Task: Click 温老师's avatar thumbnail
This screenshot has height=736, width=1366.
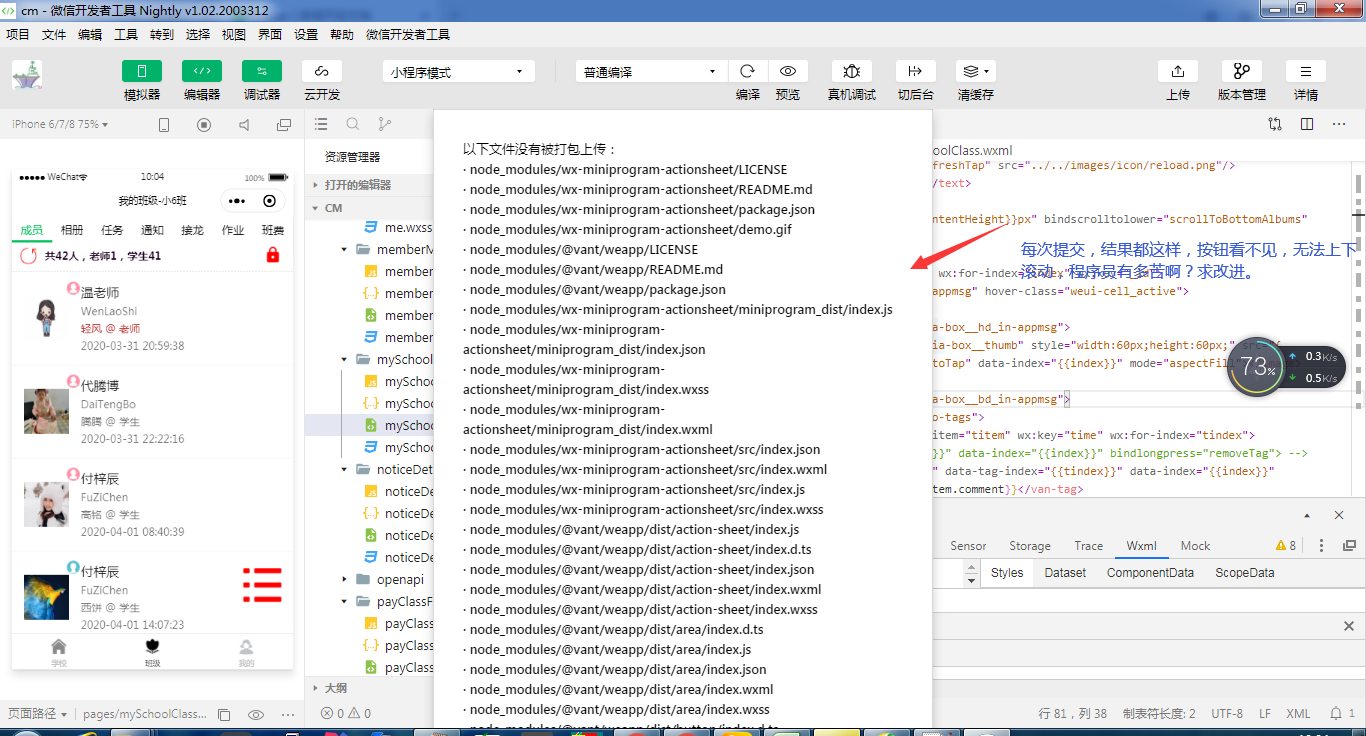Action: (x=45, y=317)
